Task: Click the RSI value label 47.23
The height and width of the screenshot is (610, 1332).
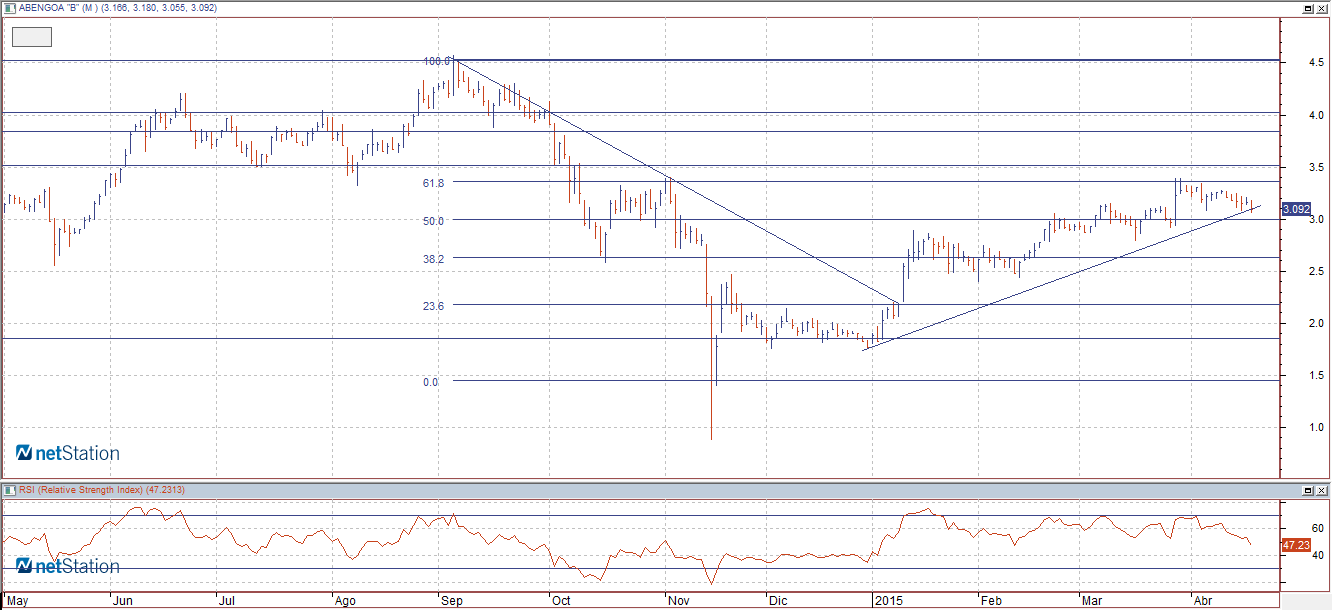Action: (x=1297, y=545)
